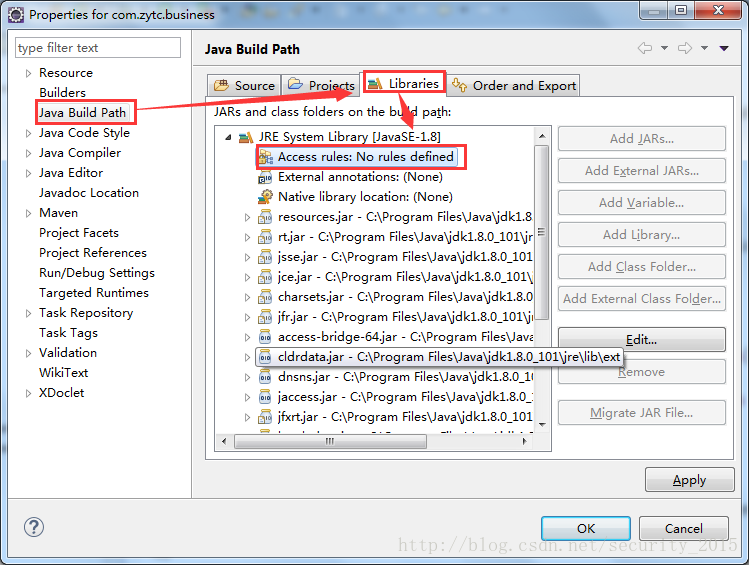Expand the resources.jar entry
The height and width of the screenshot is (565, 749).
click(247, 217)
